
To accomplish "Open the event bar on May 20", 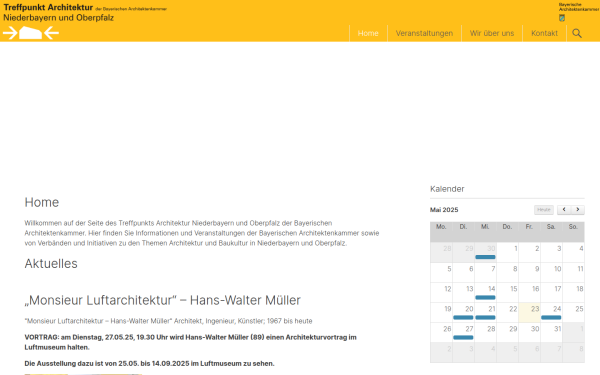I will click(463, 317).
